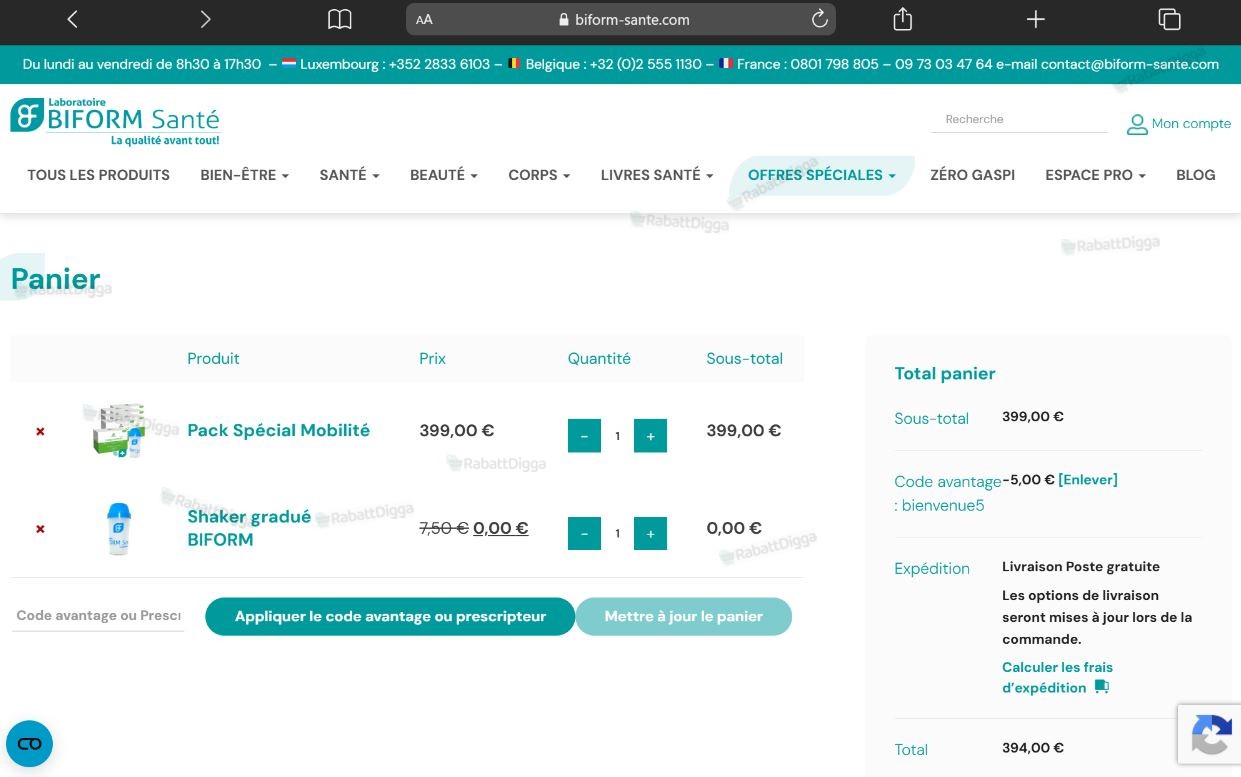
Task: Tap the AA reader text size control
Action: click(x=424, y=20)
